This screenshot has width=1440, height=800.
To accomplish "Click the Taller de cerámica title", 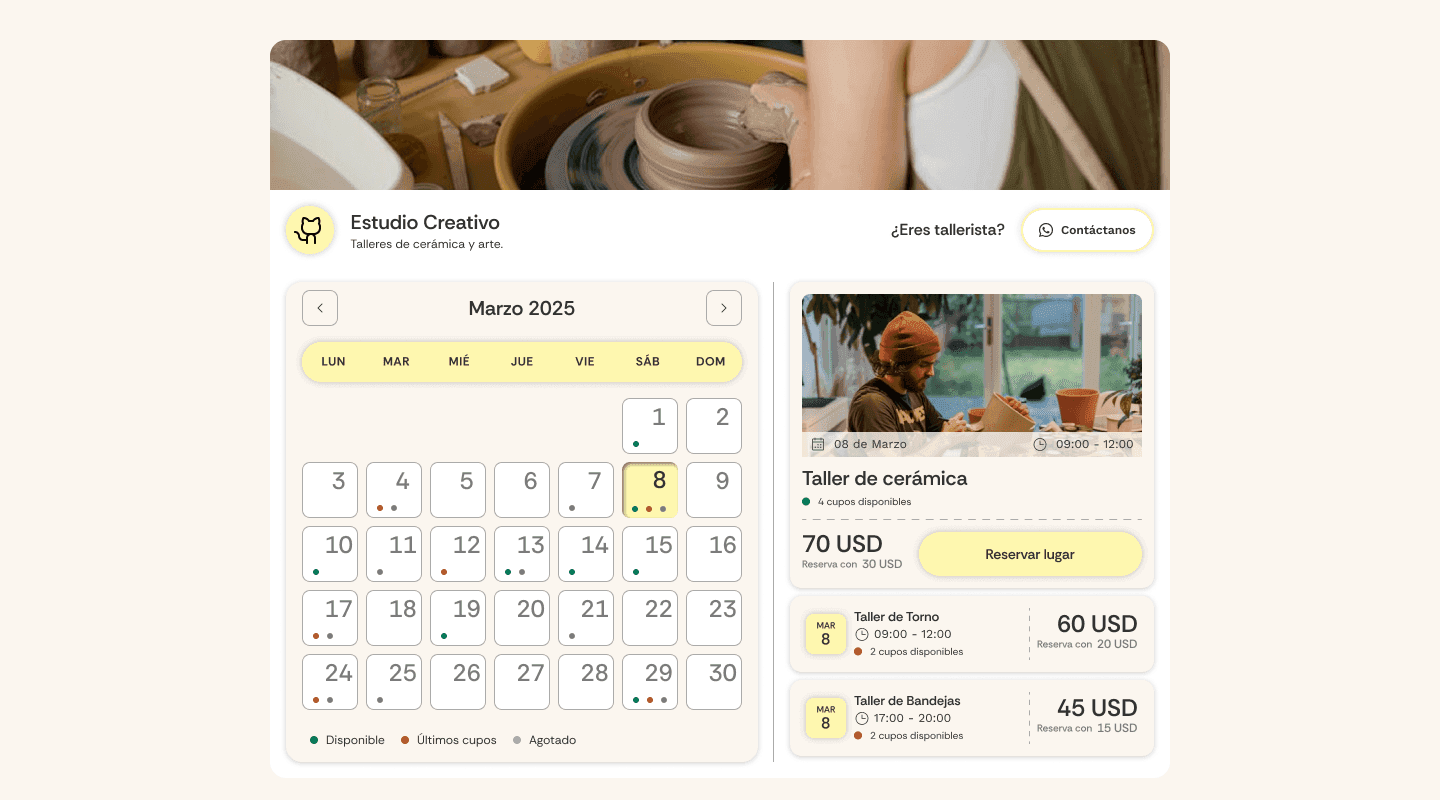I will (885, 478).
